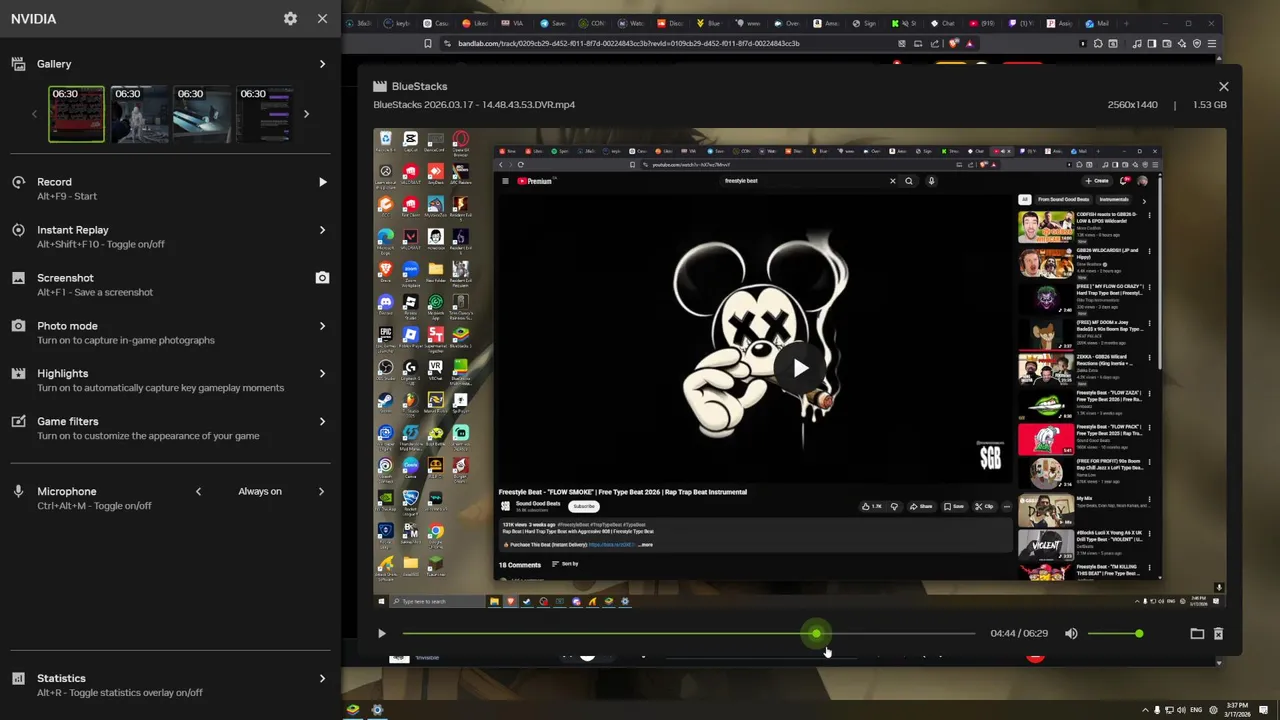1280x720 pixels.
Task: Select the Screenshot menu entry
Action: point(170,284)
